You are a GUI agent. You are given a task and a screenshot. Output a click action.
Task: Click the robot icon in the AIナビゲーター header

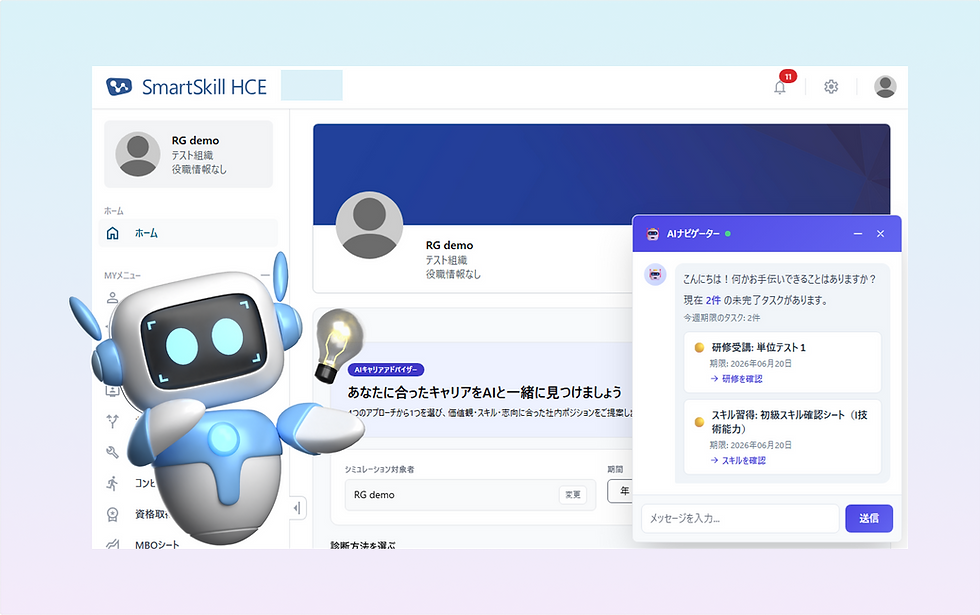[x=653, y=234]
